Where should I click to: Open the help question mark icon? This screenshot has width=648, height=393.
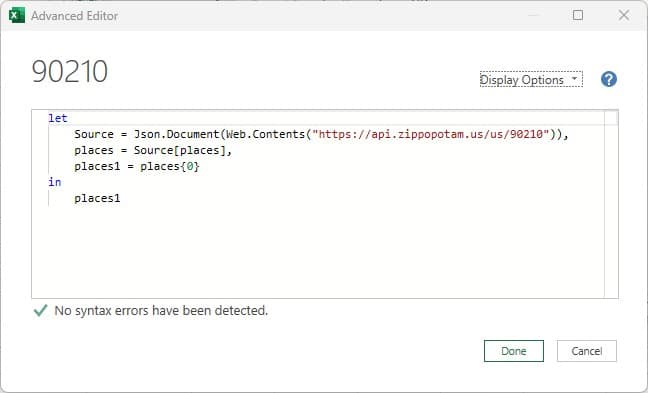pyautogui.click(x=609, y=79)
